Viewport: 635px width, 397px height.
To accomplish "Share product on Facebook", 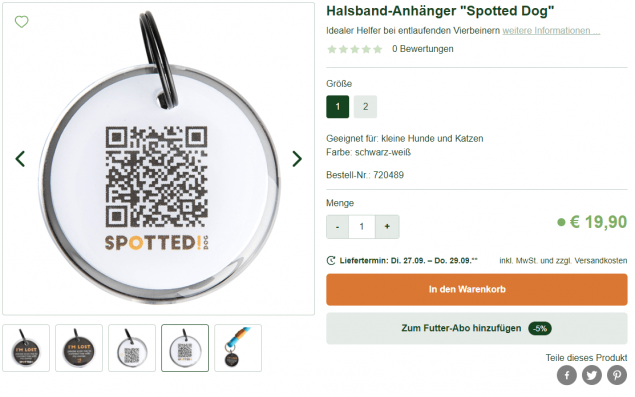I will (567, 375).
